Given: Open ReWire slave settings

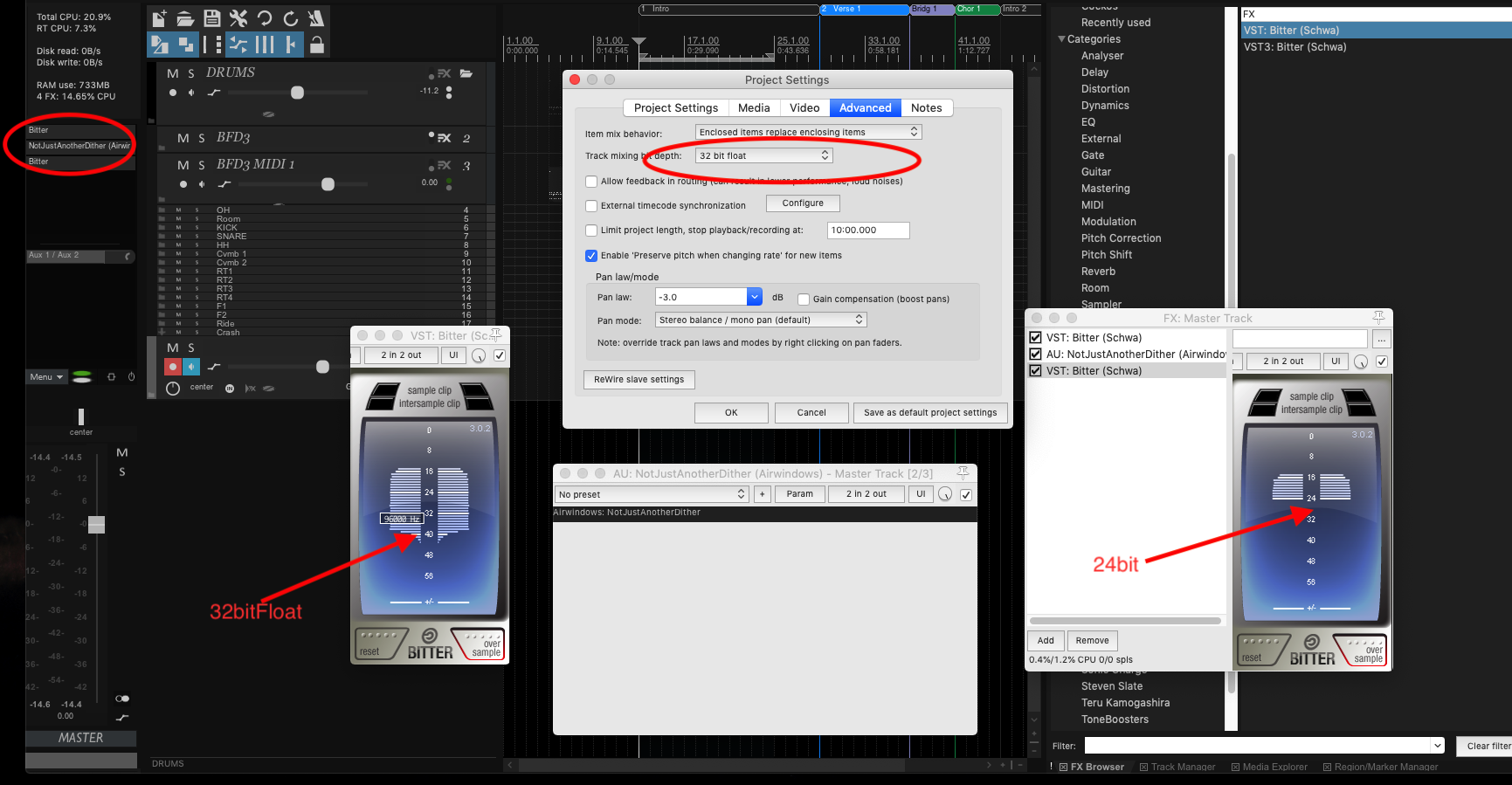Looking at the screenshot, I should point(639,380).
